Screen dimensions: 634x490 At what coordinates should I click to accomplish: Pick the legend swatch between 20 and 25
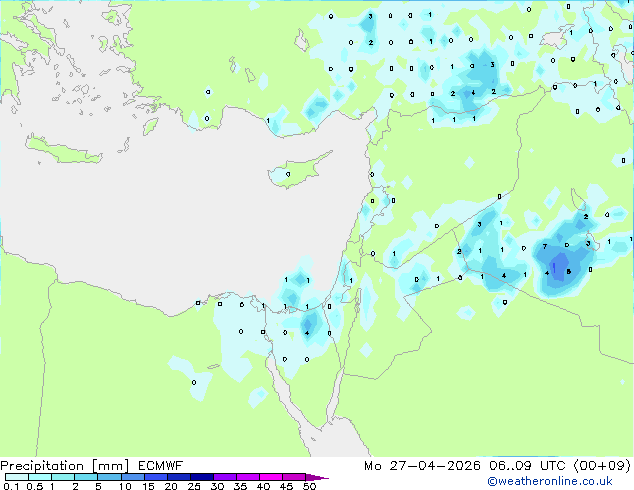click(178, 477)
